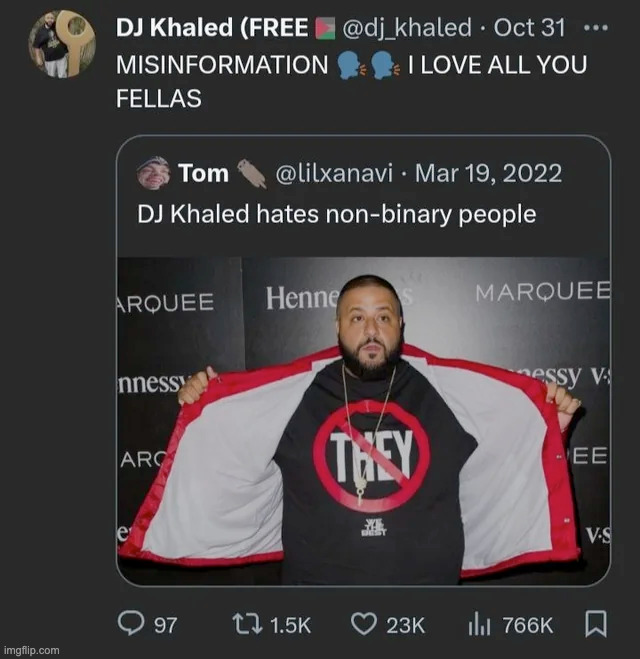Open the reply icon with 97 replies
The height and width of the screenshot is (659, 640).
point(132,624)
